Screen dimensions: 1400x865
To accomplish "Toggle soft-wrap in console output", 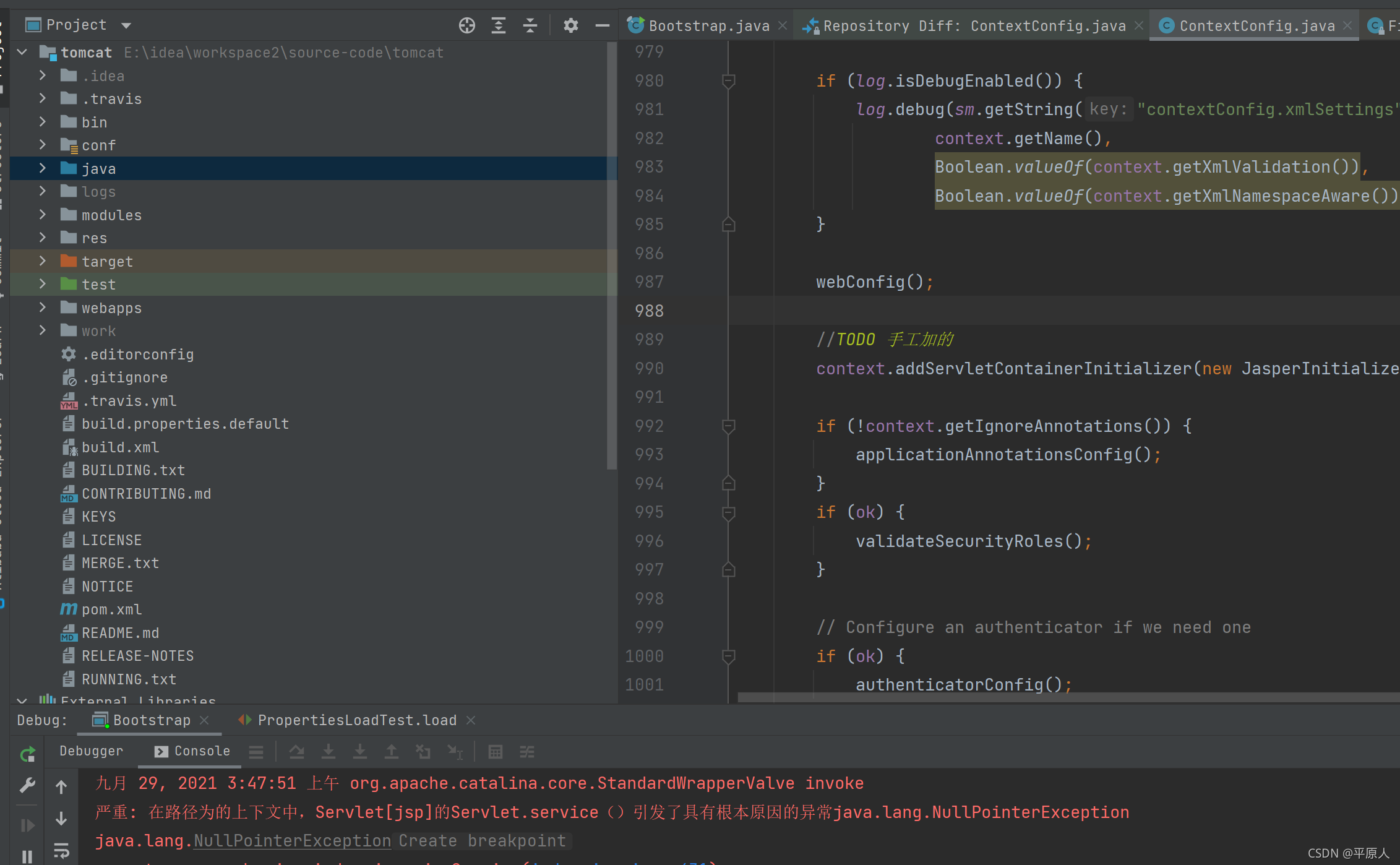I will coord(61,851).
